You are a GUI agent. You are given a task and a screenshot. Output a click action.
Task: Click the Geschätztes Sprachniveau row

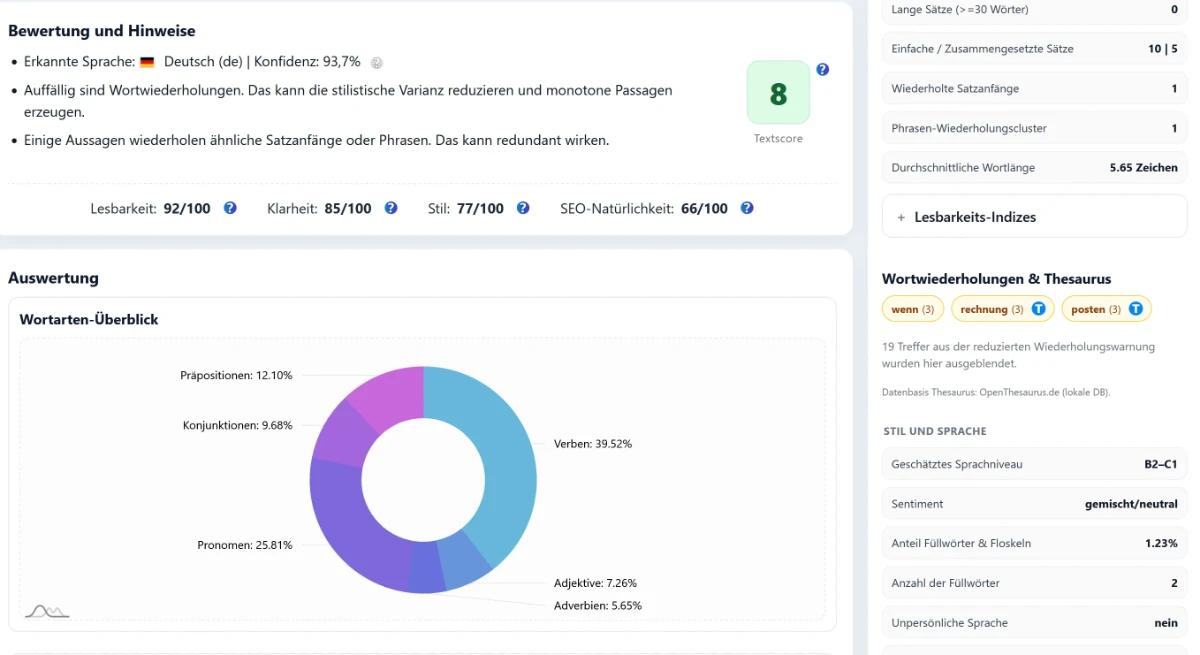(x=1034, y=464)
